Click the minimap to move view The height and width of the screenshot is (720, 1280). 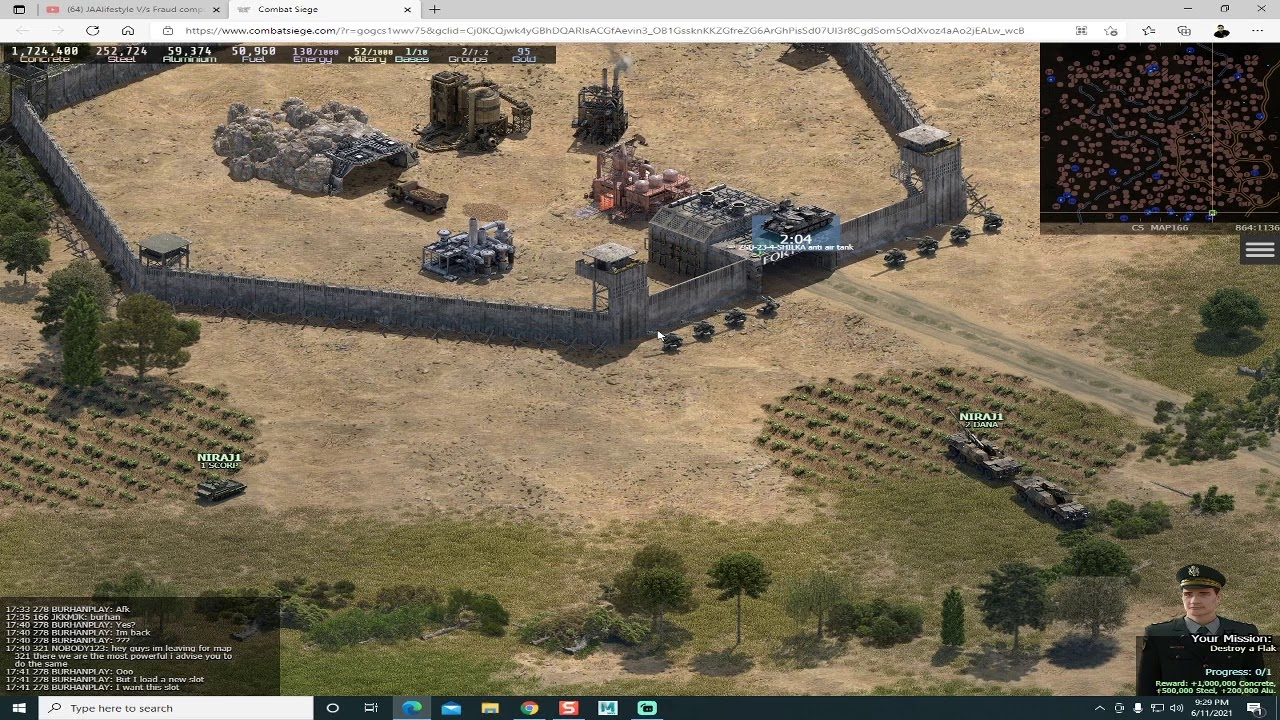[x=1159, y=131]
